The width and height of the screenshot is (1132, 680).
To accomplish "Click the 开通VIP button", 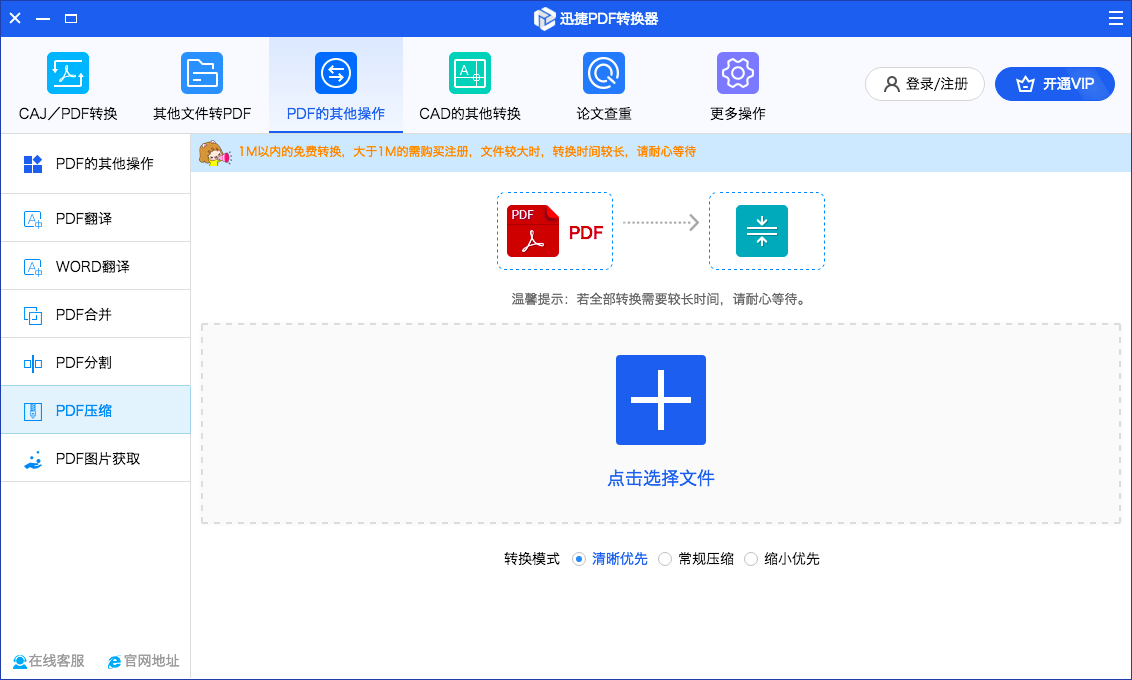I will click(1055, 84).
